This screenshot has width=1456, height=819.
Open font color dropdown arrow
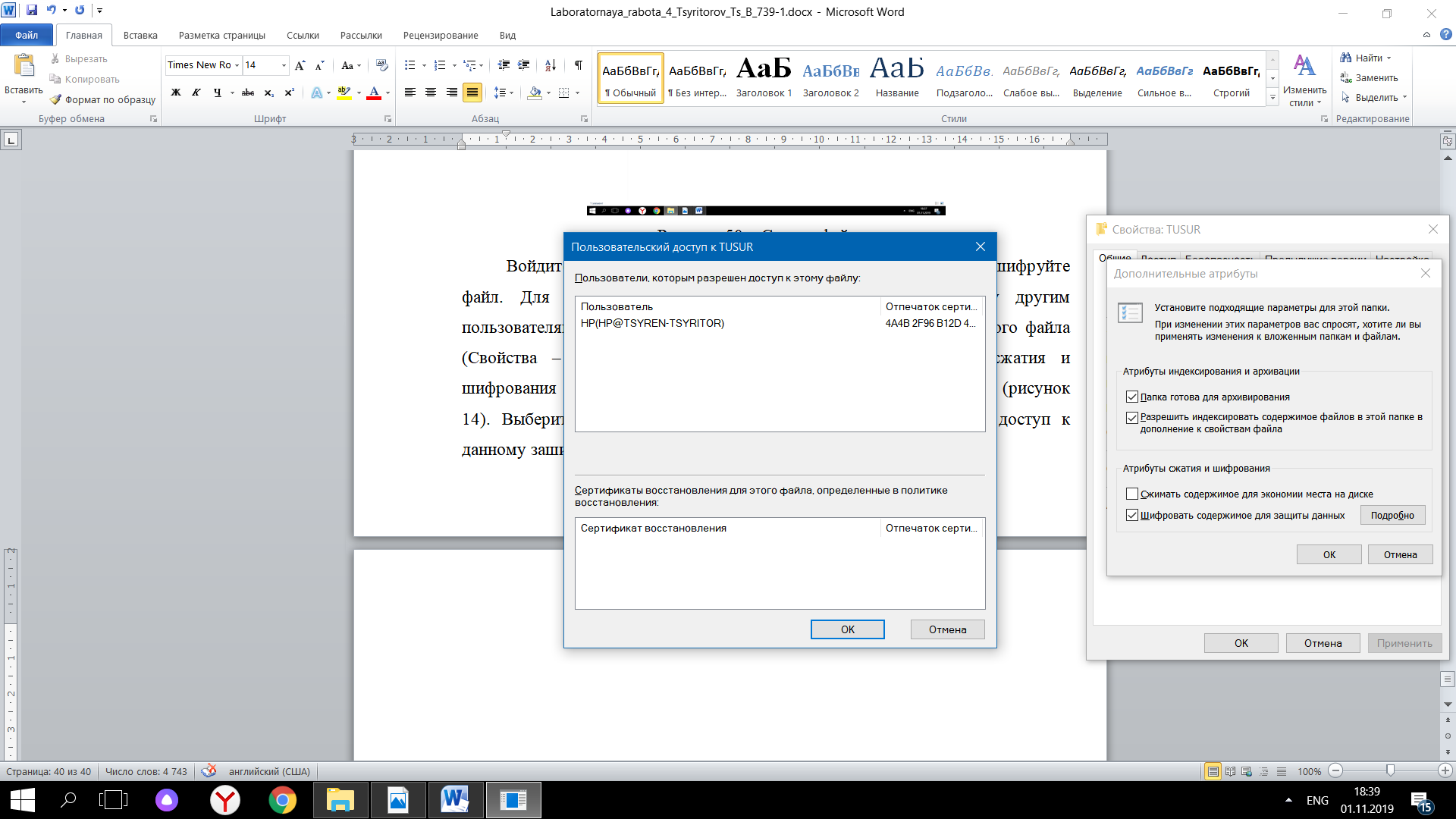pyautogui.click(x=388, y=93)
